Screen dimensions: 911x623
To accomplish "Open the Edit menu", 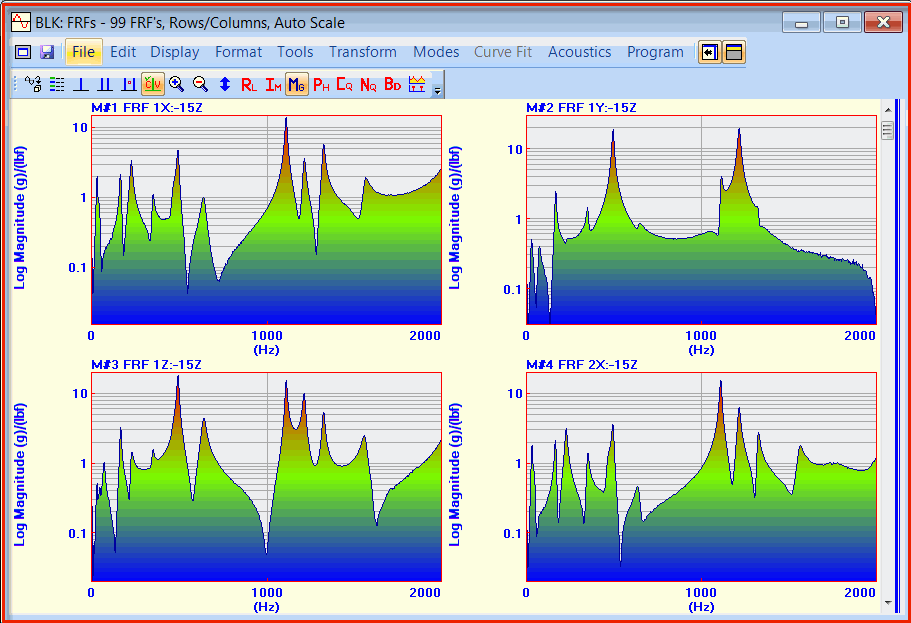I will point(123,52).
